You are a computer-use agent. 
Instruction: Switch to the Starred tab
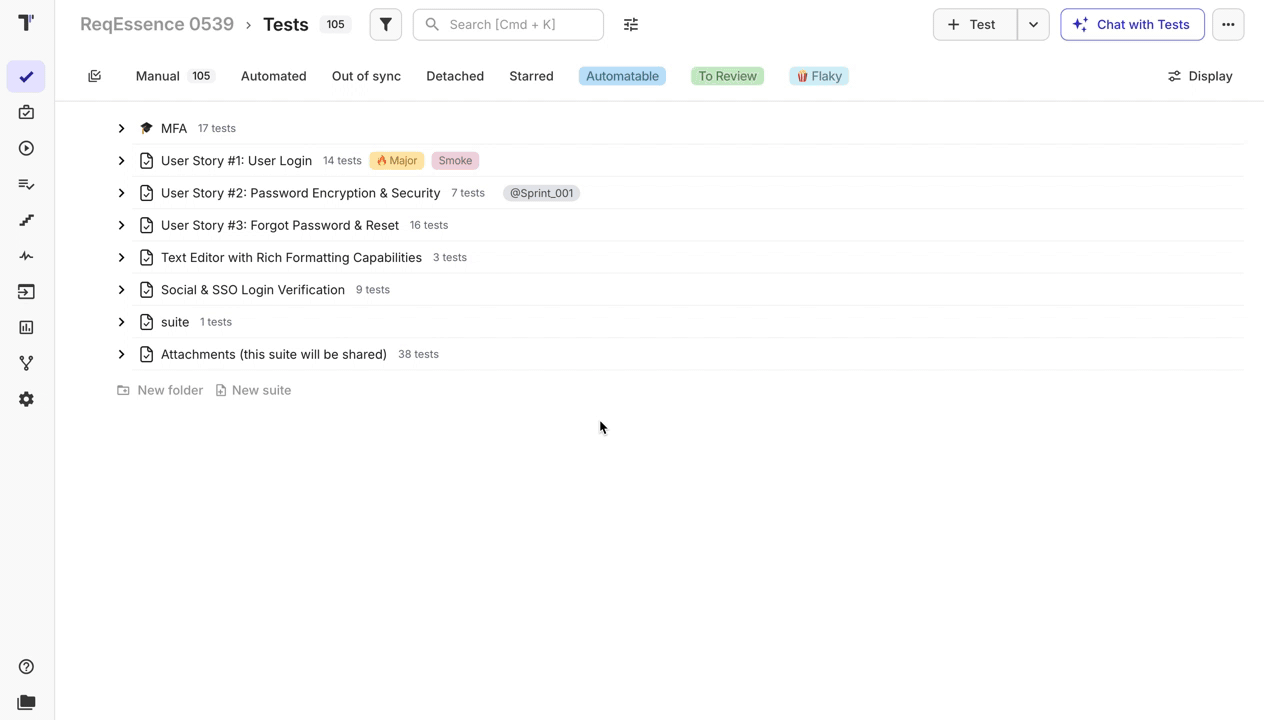point(531,76)
